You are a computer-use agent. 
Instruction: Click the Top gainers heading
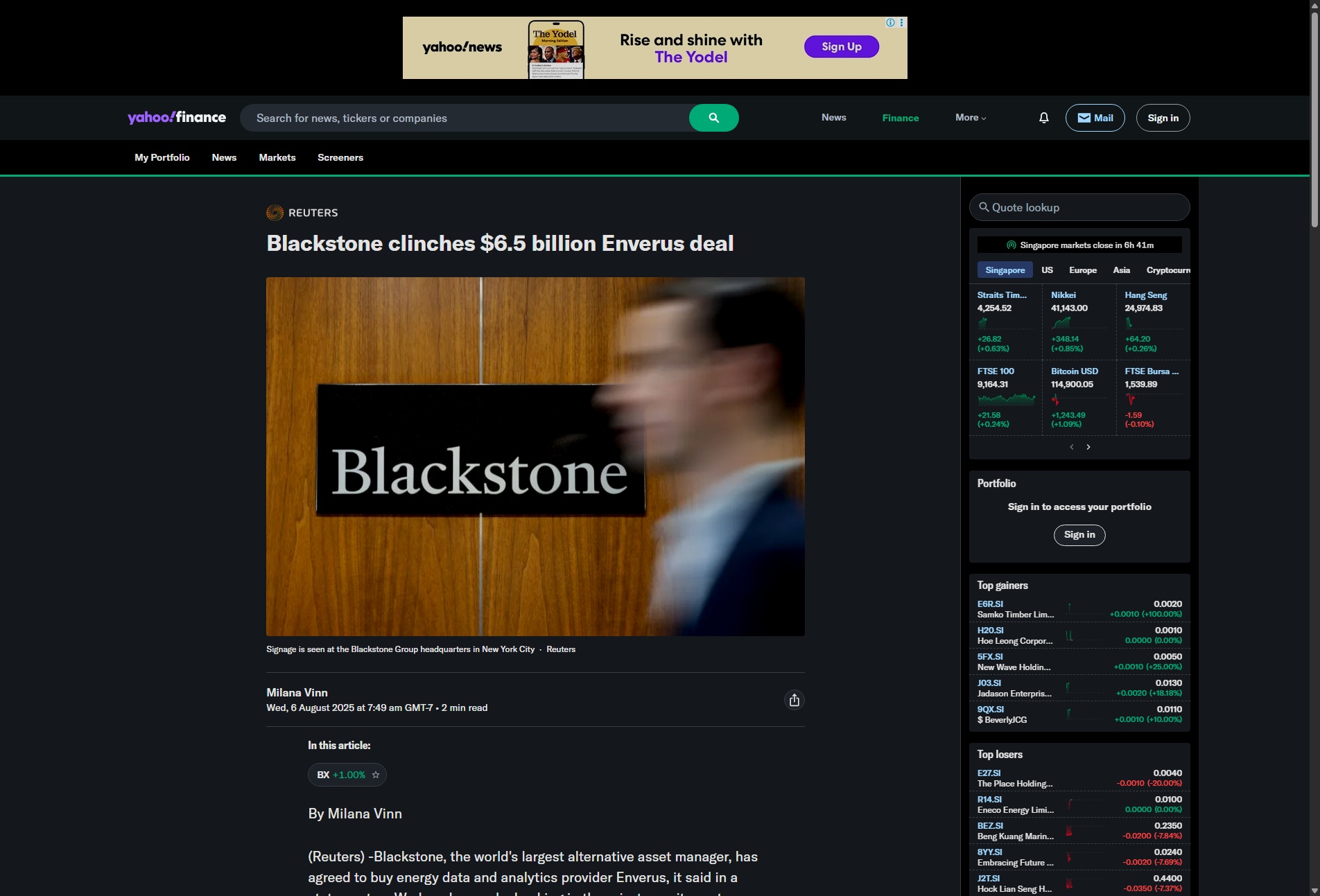[x=1002, y=586]
